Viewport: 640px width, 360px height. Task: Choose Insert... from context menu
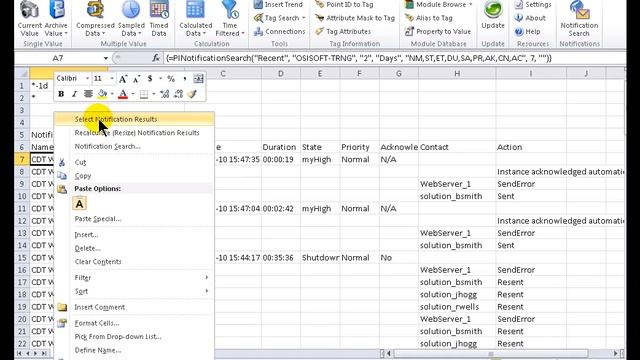133,235
